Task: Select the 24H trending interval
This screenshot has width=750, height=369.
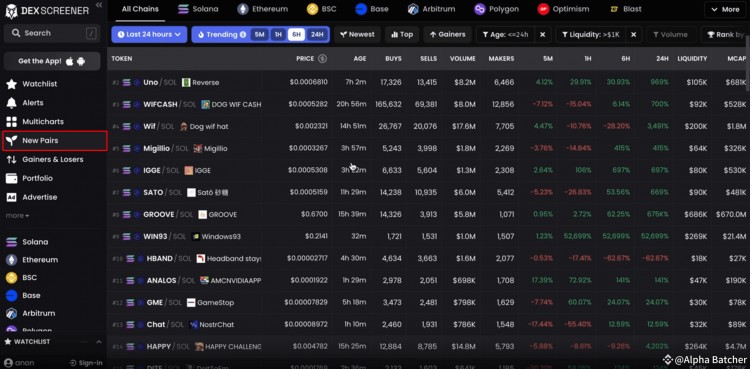Action: point(317,34)
